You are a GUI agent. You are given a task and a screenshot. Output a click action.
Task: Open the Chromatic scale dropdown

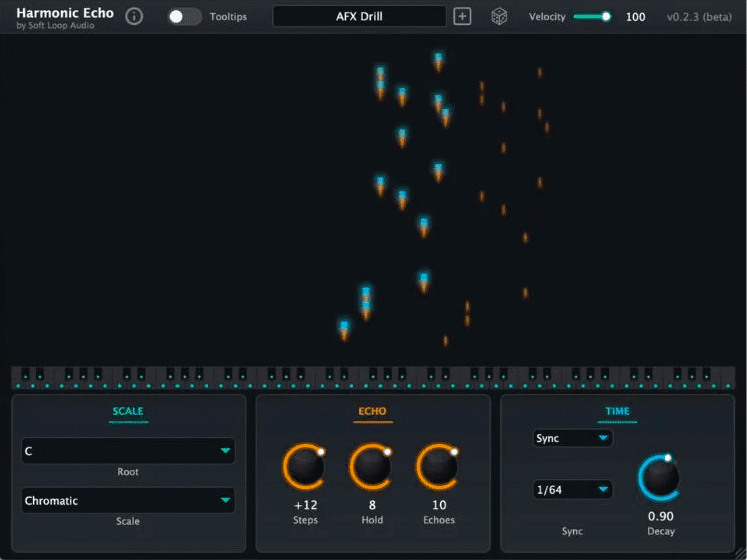(128, 500)
